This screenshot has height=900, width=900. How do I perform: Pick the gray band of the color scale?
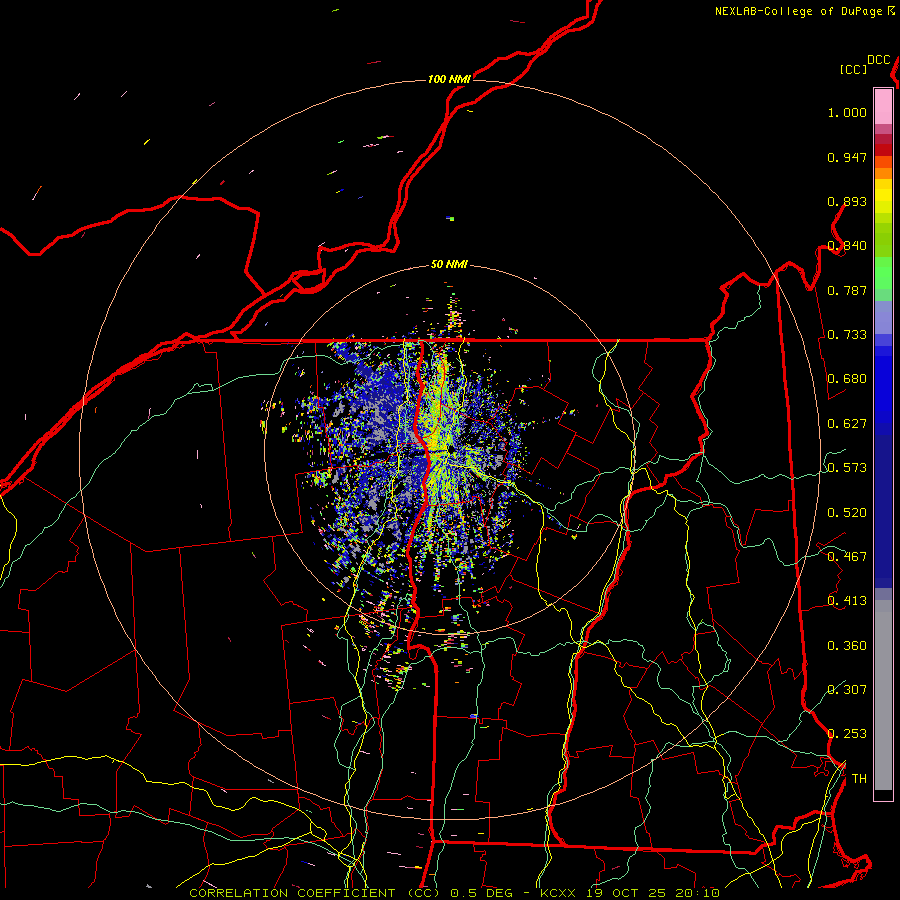coord(883,695)
